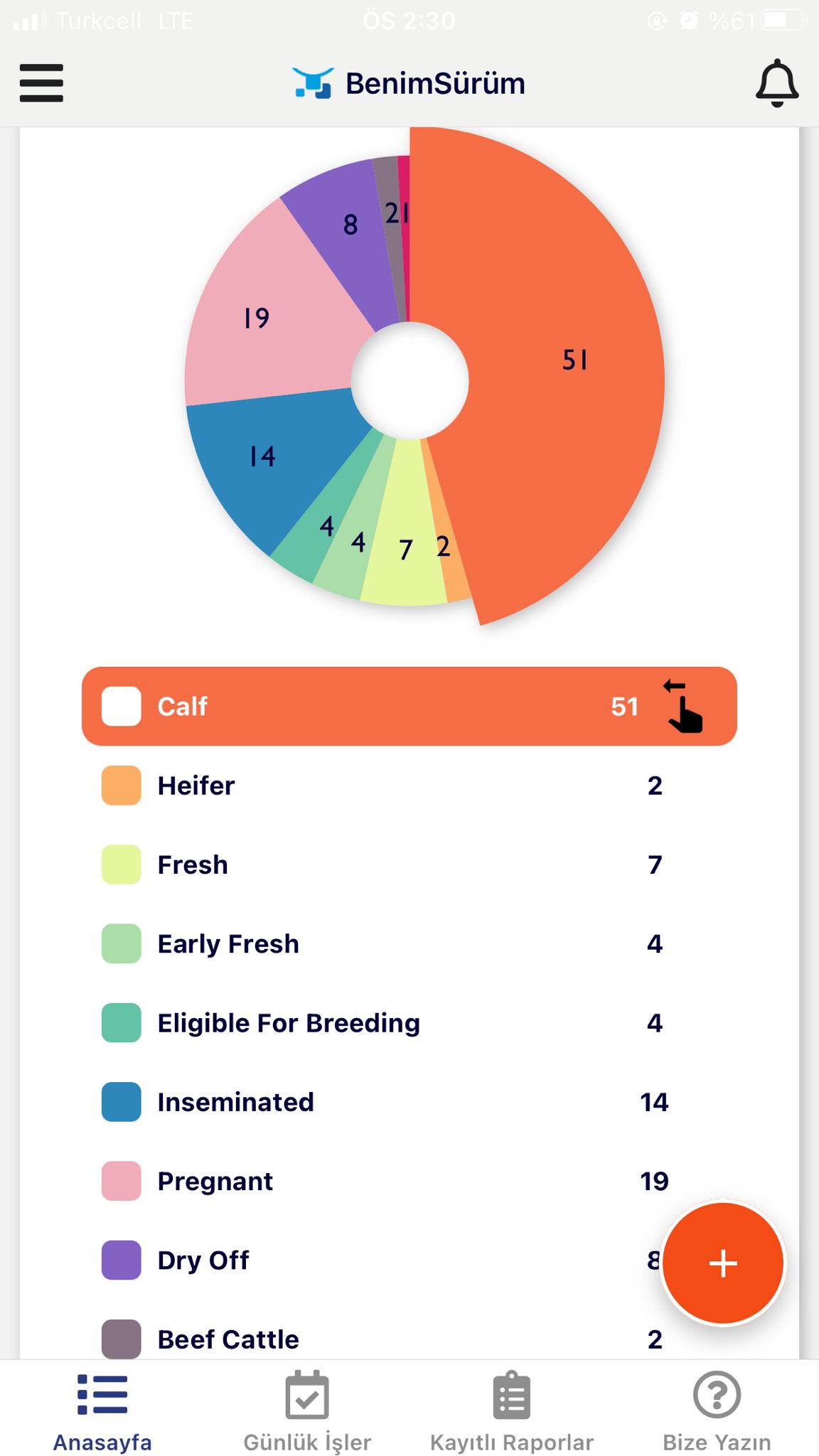
Task: Open the hamburger menu
Action: coord(41,83)
